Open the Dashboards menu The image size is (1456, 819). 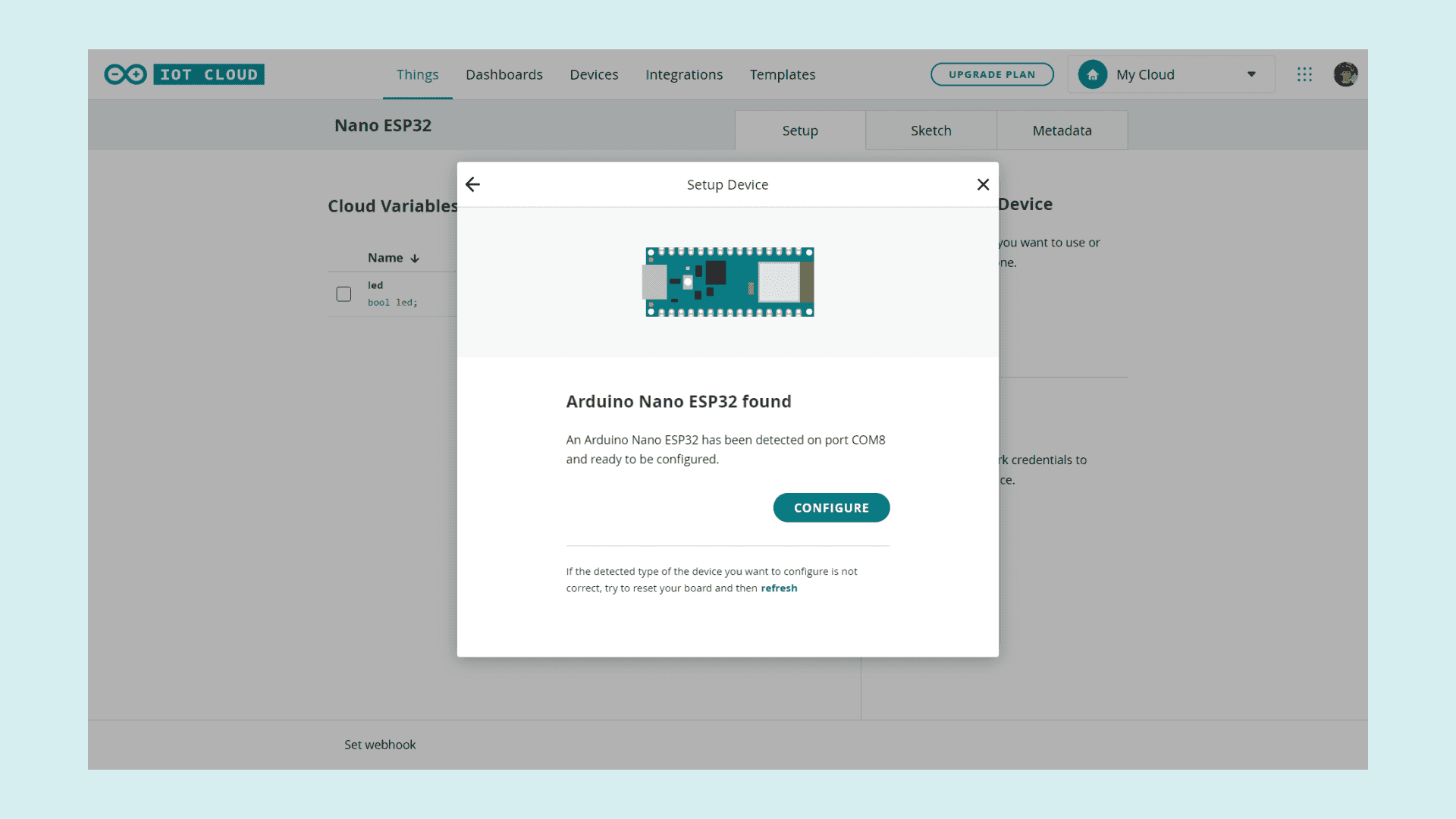point(504,74)
